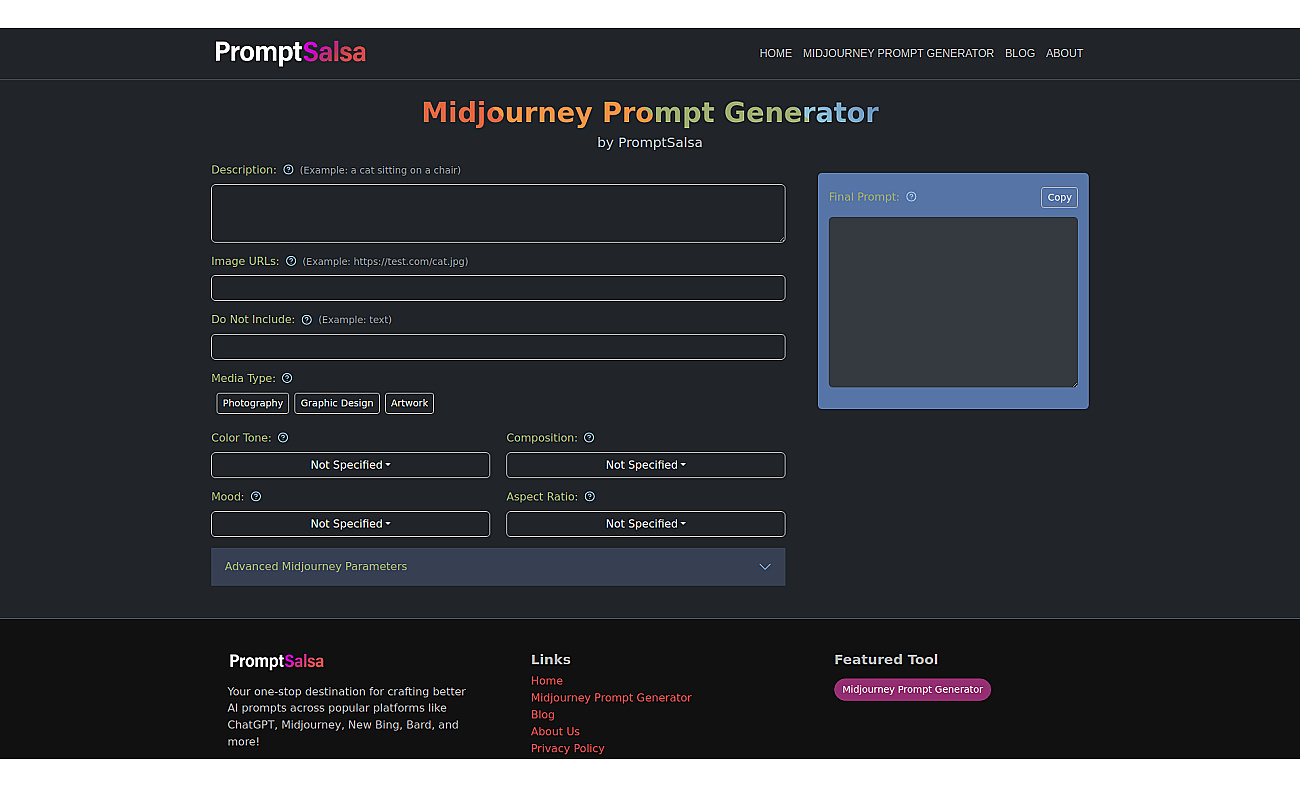
Task: Click the help icon next to Media Type
Action: [287, 378]
